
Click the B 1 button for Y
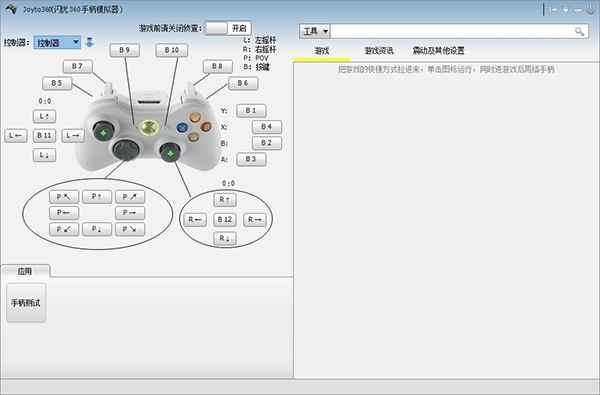pos(251,111)
